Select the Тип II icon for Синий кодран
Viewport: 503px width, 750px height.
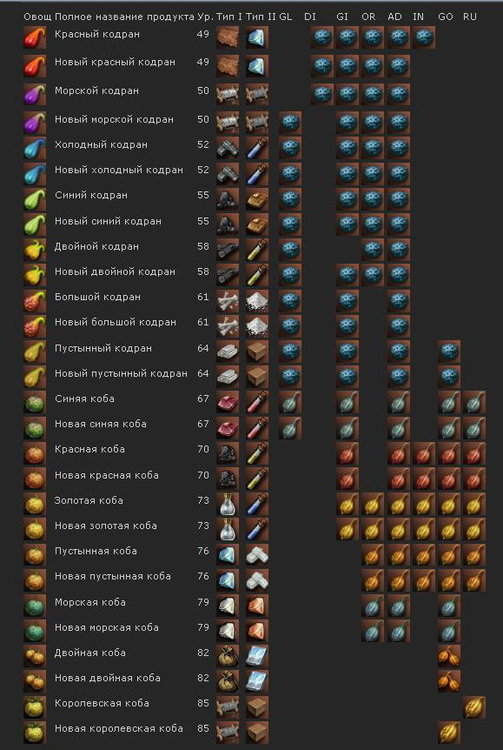point(257,199)
